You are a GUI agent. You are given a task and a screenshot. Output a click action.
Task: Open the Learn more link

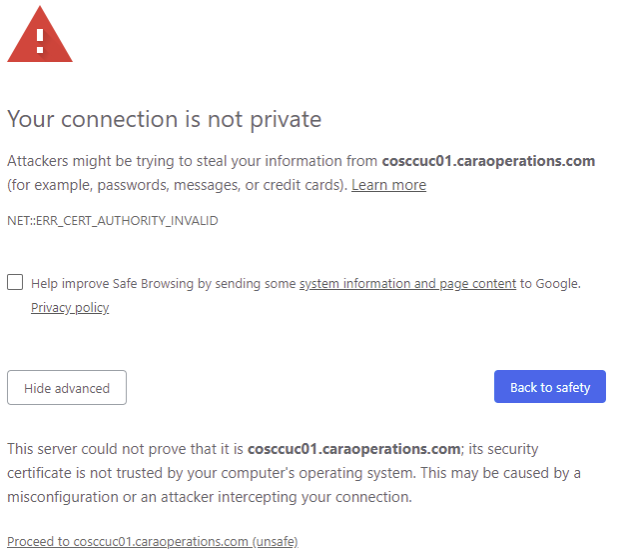tap(389, 185)
